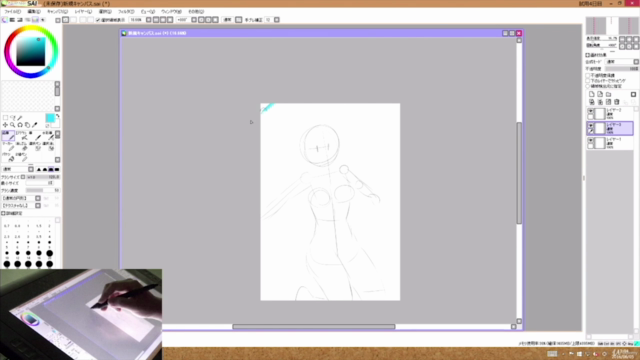Hide layer 3 with its eye icon
The image size is (640, 360).
click(591, 125)
